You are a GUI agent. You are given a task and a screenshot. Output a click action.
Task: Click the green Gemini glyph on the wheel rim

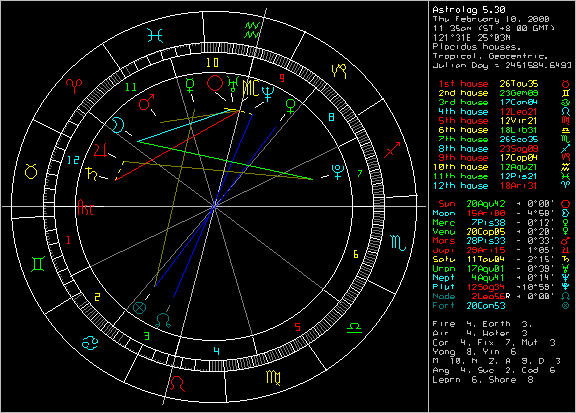coord(38,264)
